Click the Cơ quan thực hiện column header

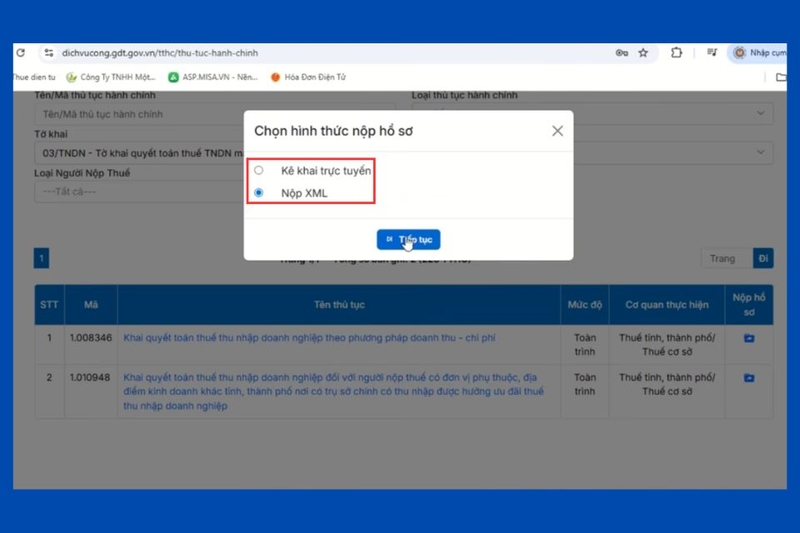(667, 304)
